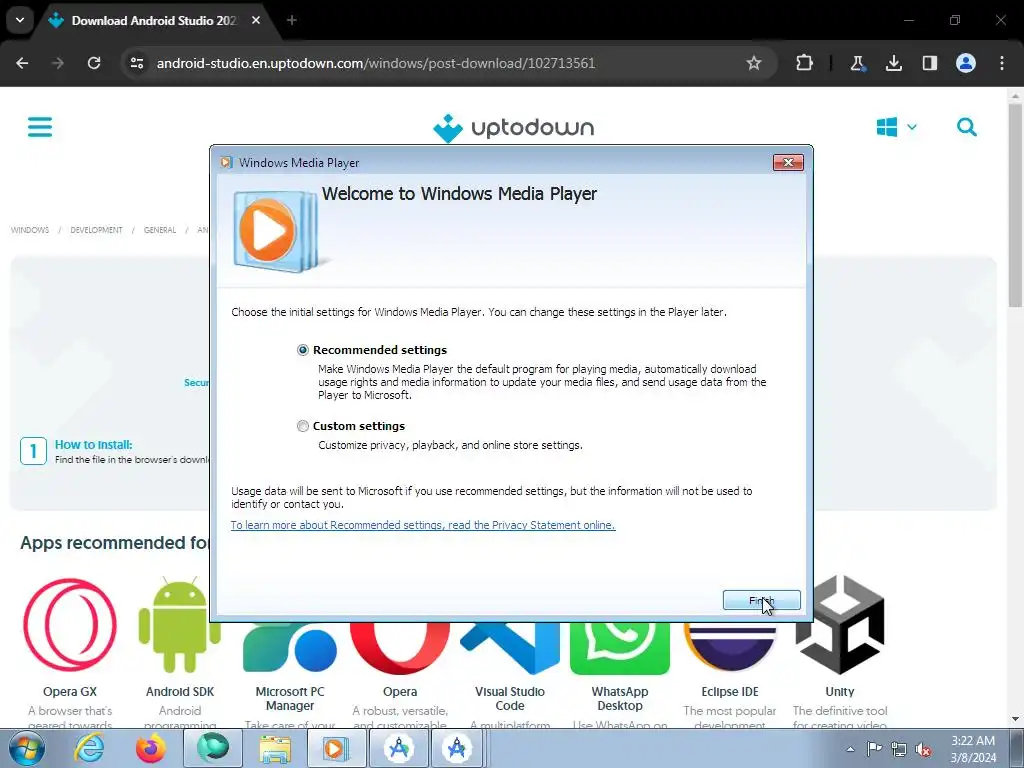Click the scrollbar down arrow

tap(1016, 719)
